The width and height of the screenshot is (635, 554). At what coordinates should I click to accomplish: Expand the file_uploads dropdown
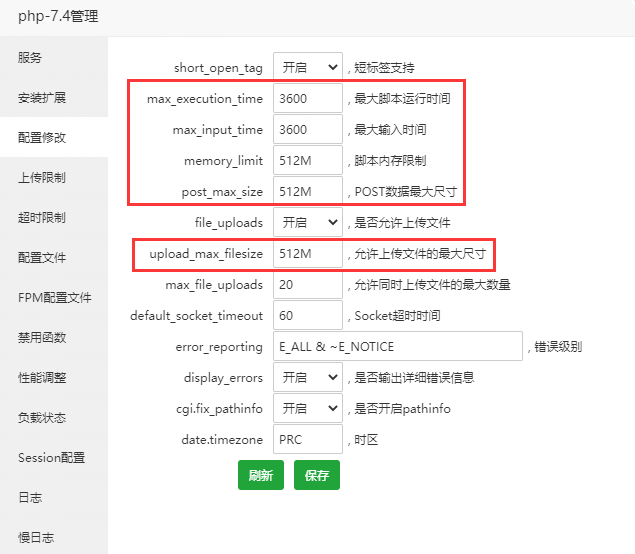pyautogui.click(x=307, y=222)
